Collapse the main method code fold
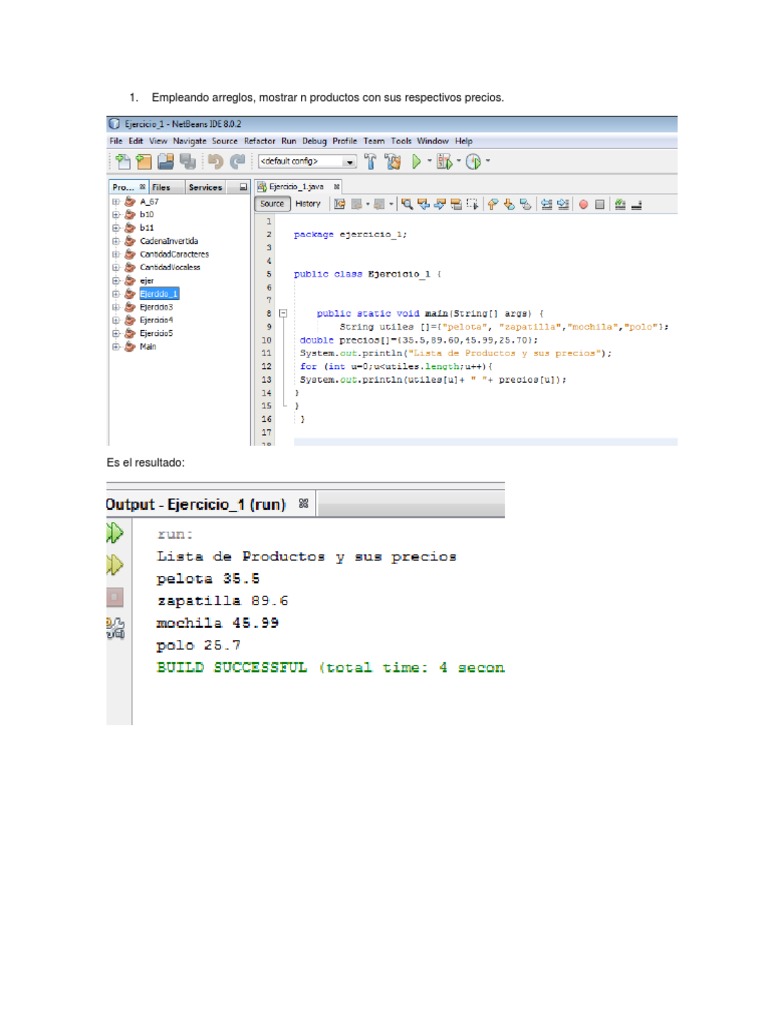This screenshot has height=1024, width=768. click(283, 313)
